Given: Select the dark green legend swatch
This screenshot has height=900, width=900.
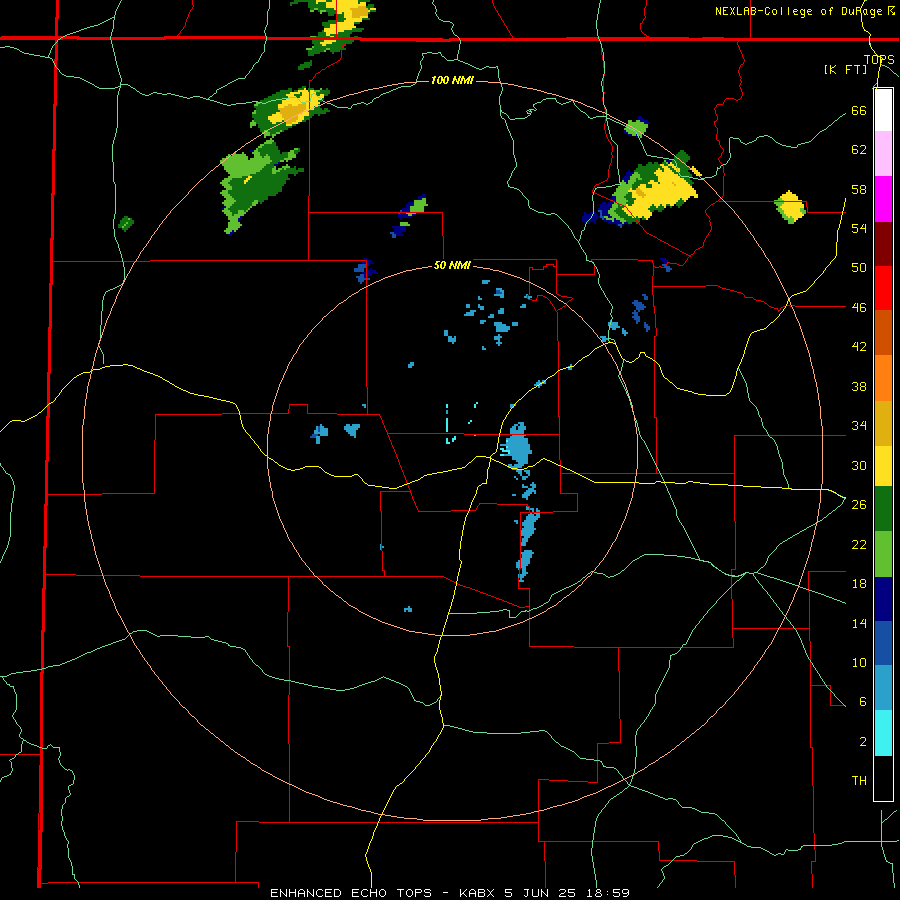Looking at the screenshot, I should pos(883,509).
